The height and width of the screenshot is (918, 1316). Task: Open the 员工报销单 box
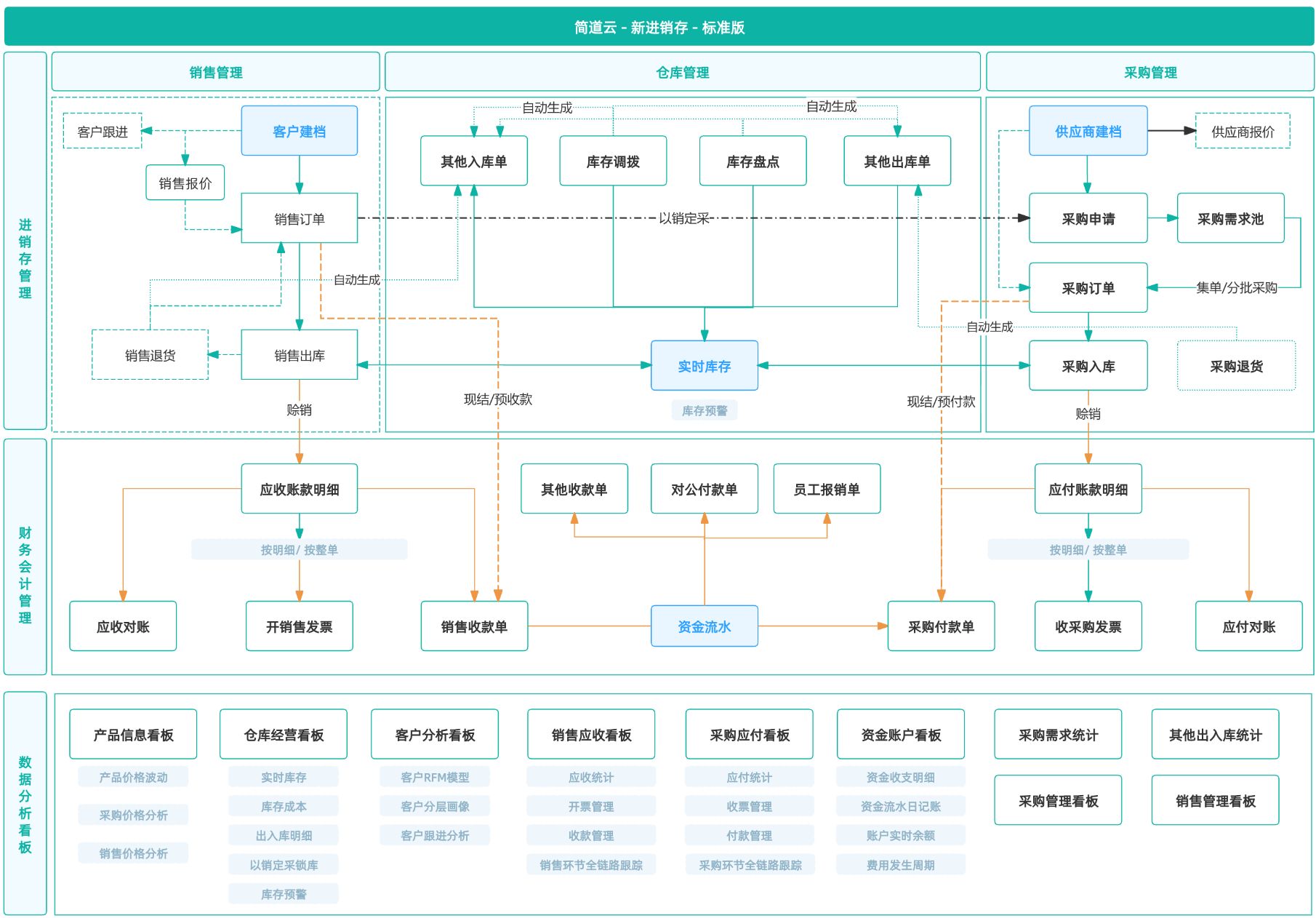coord(827,489)
